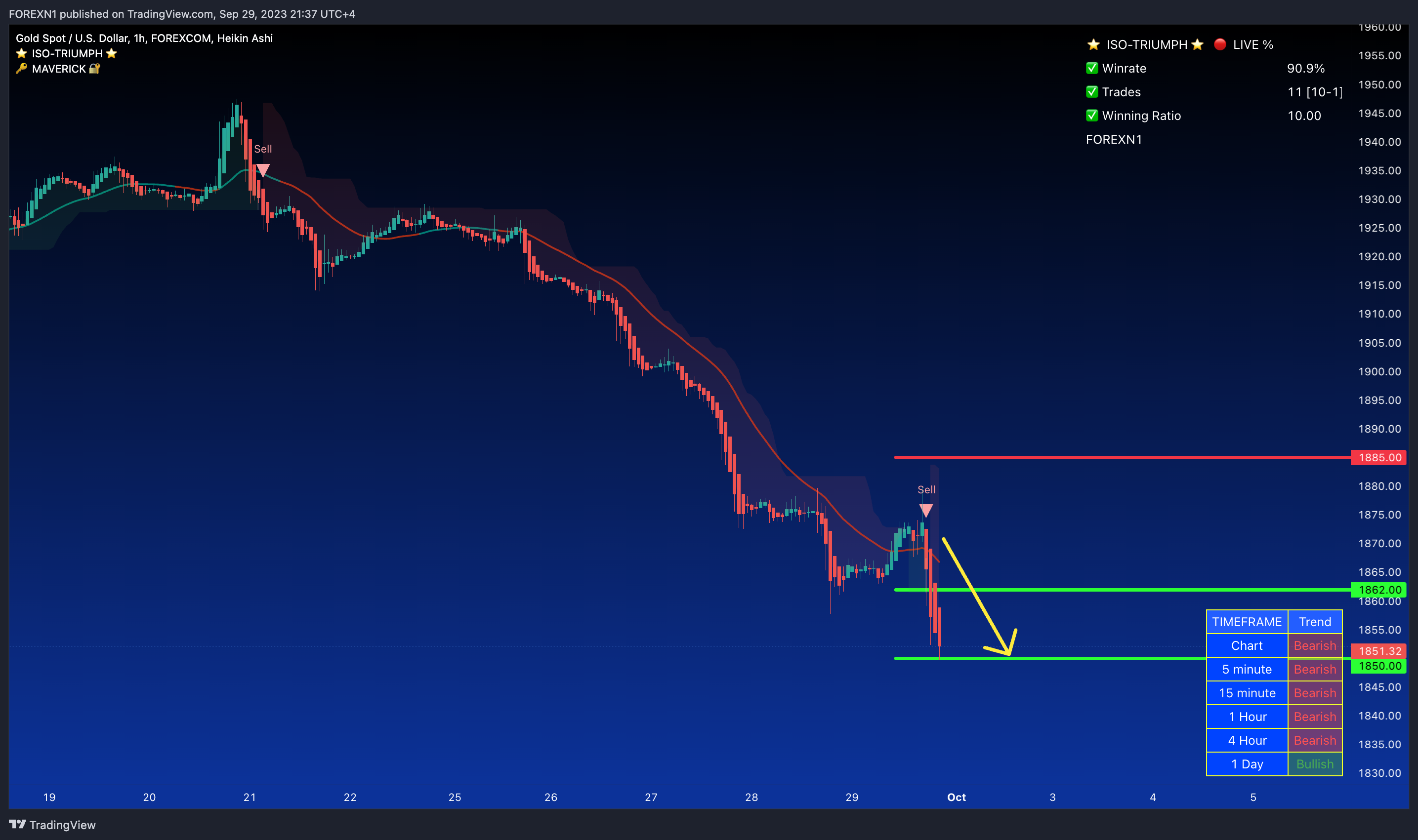Click the green checkmark beside Winning Ratio
Screen dimensions: 1418x840
pyautogui.click(x=1092, y=116)
